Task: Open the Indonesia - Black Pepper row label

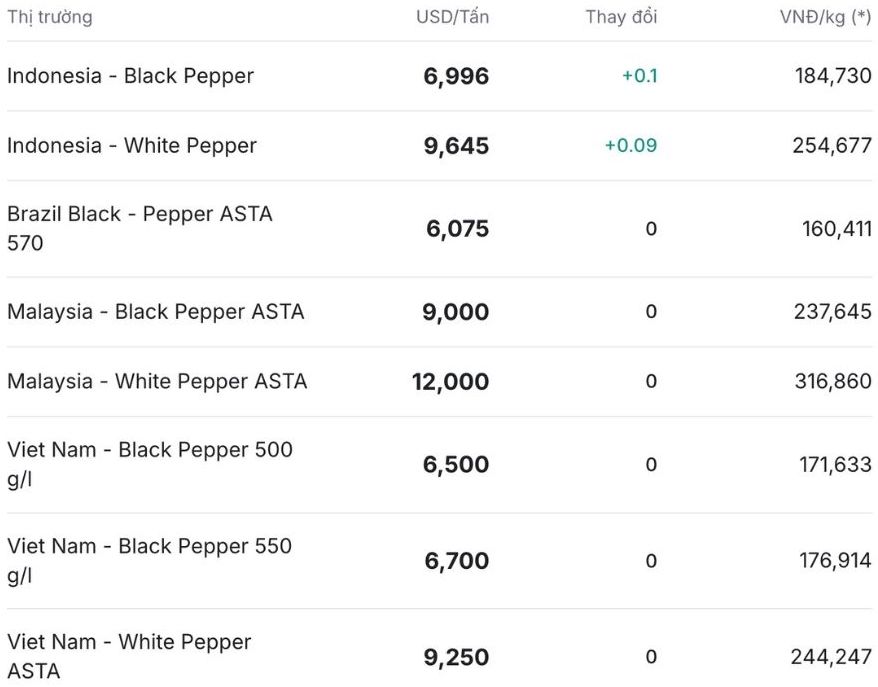Action: tap(130, 76)
